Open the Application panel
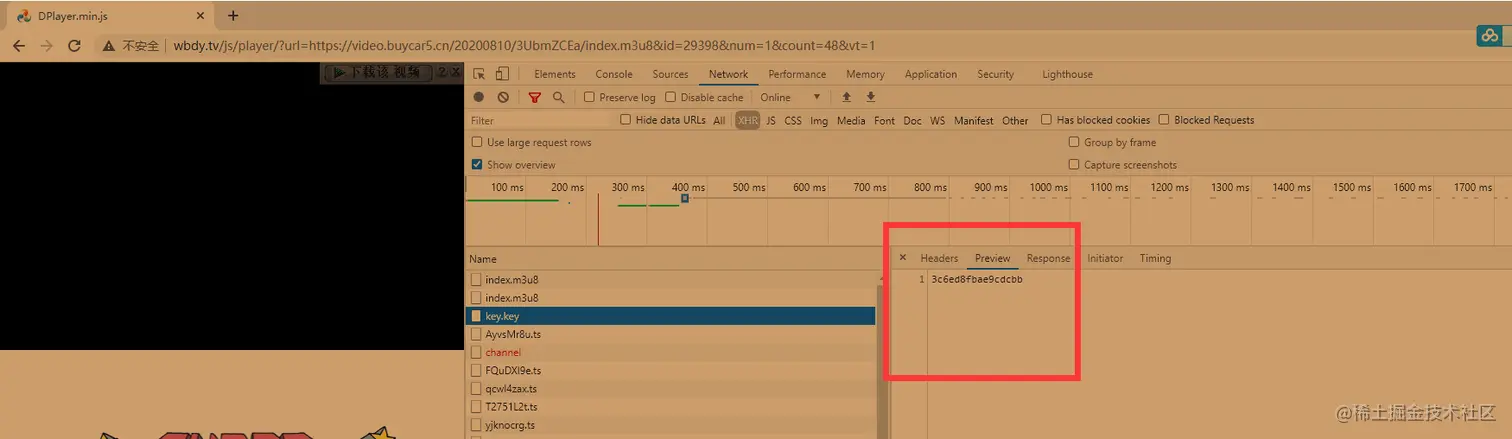The image size is (1512, 439). point(931,74)
